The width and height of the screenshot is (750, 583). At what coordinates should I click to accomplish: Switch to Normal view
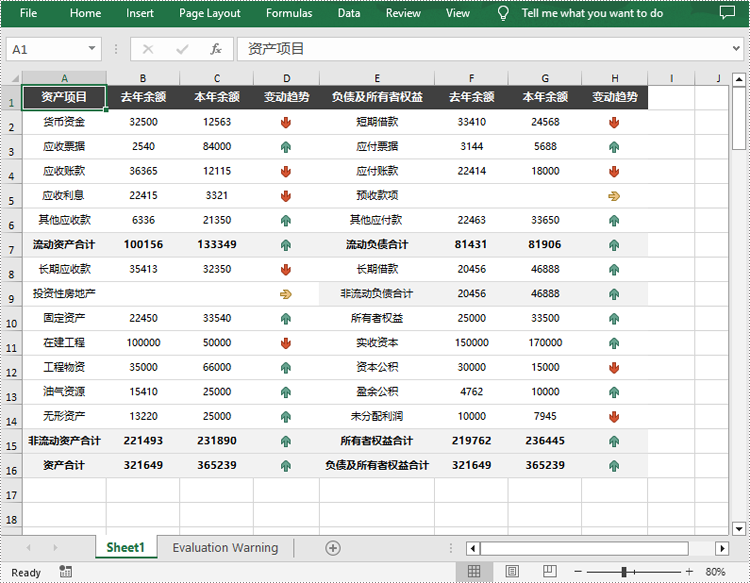pos(474,571)
